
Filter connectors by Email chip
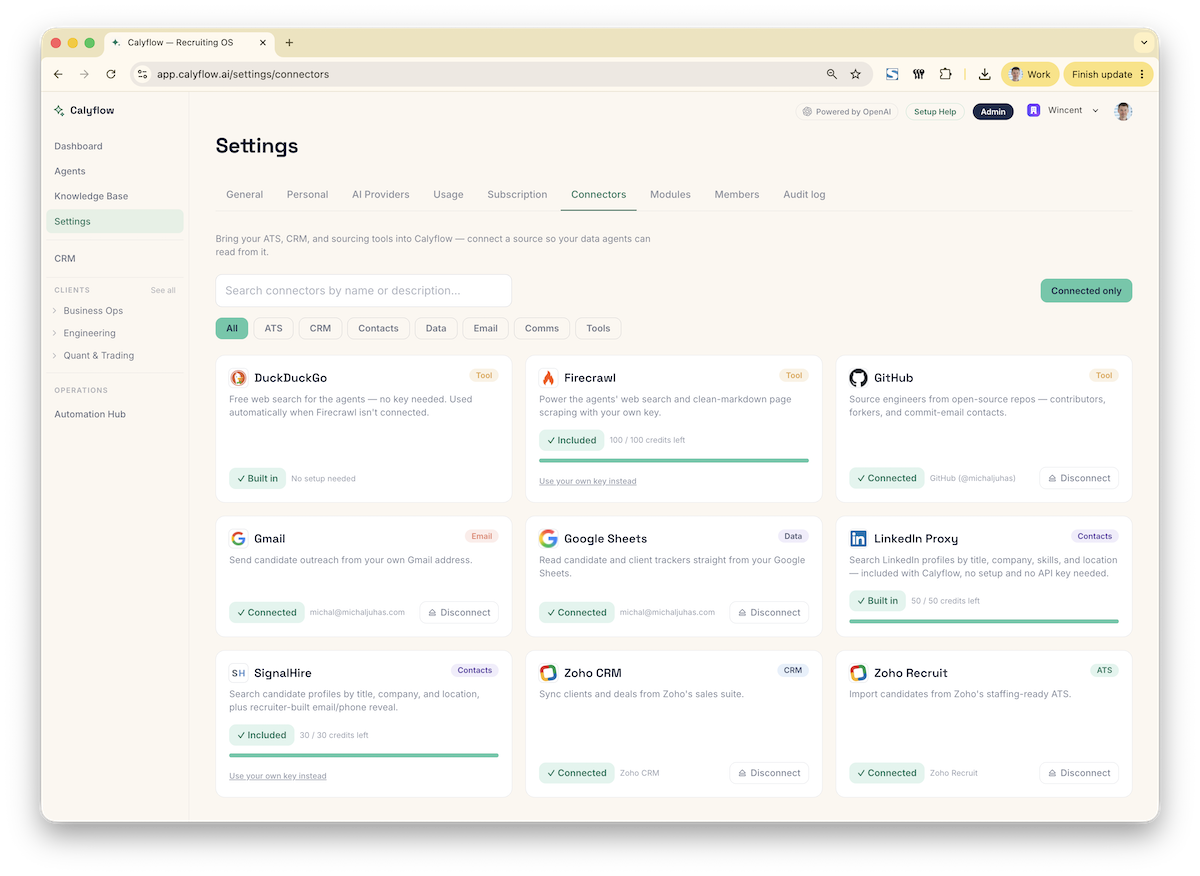[x=486, y=328]
